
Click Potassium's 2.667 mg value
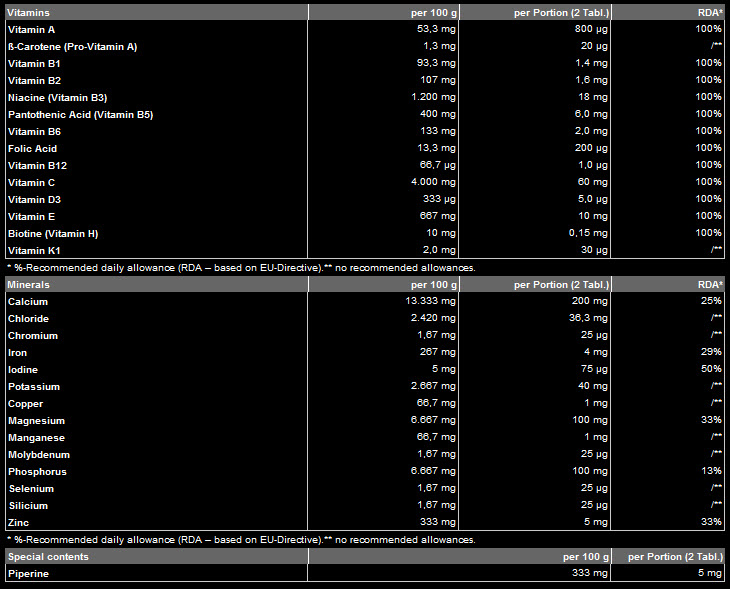(x=433, y=386)
